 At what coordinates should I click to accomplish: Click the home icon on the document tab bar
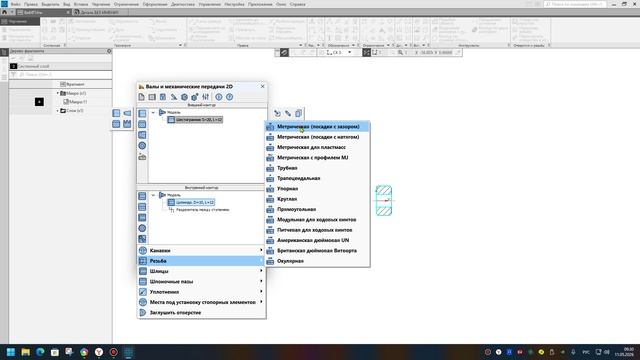pyautogui.click(x=4, y=12)
